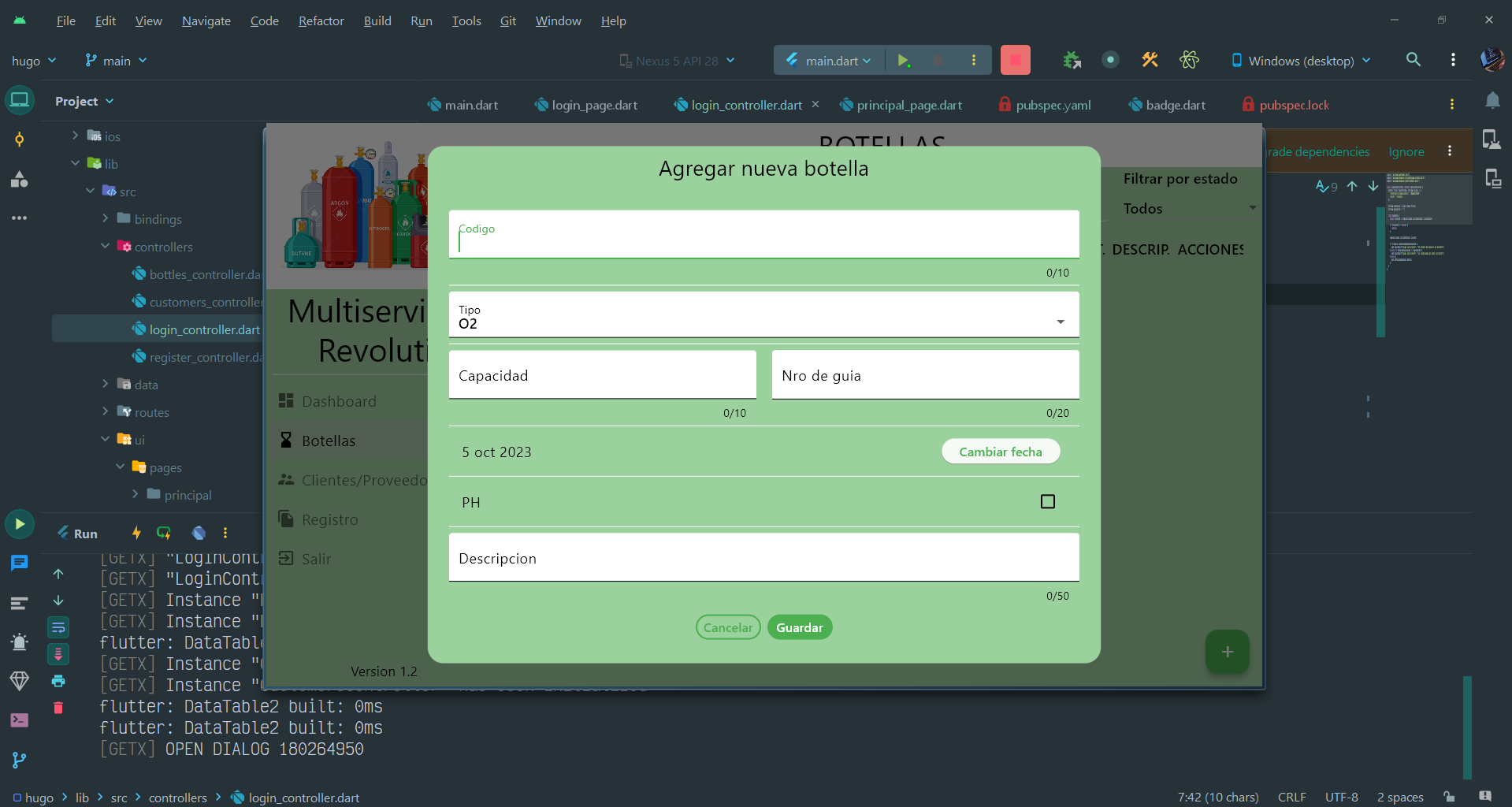
Task: Open the Terminal tool window icon
Action: 19,720
